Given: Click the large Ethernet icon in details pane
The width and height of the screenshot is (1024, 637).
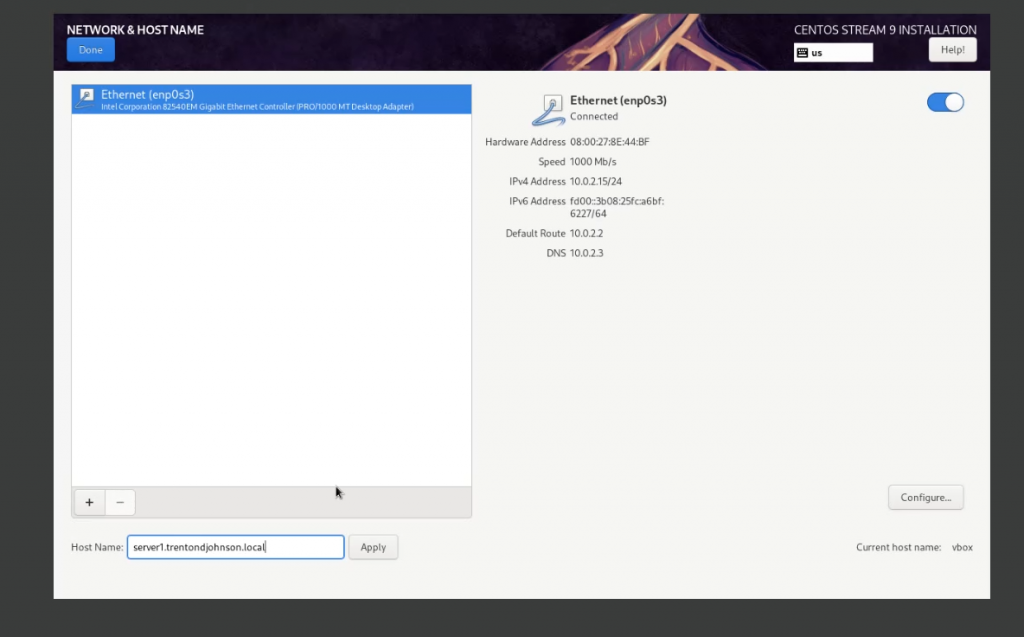Looking at the screenshot, I should (x=549, y=110).
